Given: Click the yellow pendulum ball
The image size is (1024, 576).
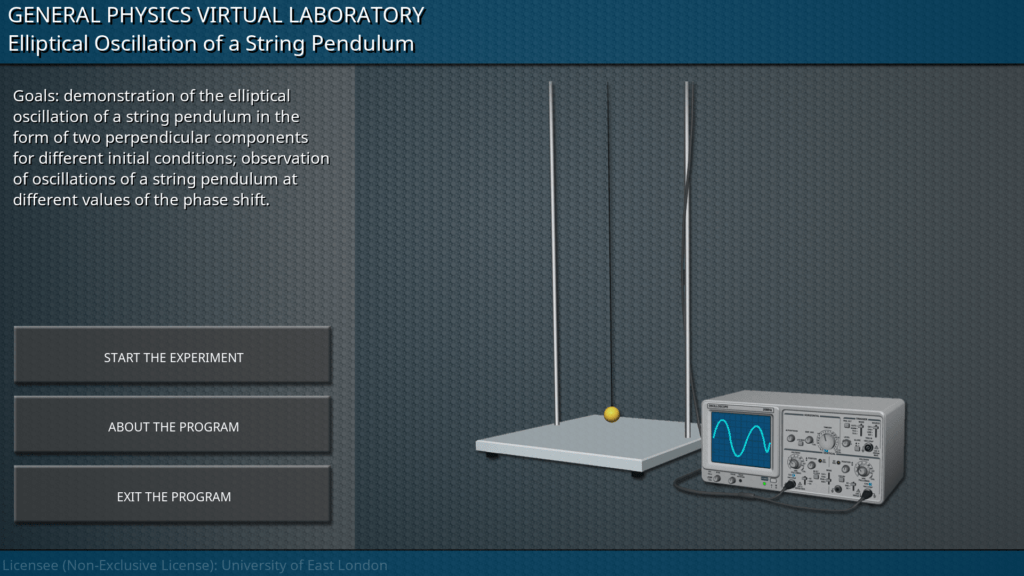Looking at the screenshot, I should click(612, 413).
